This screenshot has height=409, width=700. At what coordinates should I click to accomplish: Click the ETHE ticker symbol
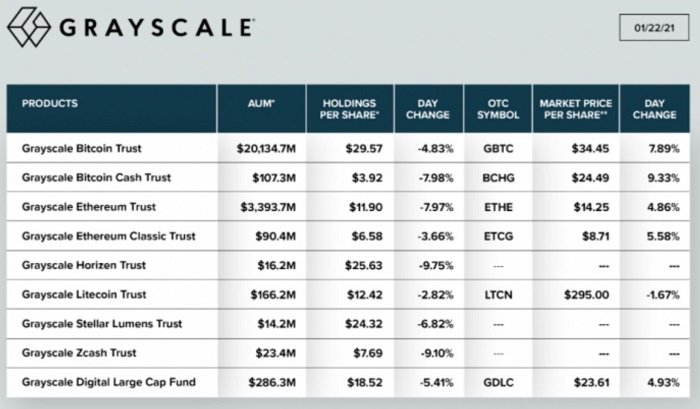tap(497, 206)
